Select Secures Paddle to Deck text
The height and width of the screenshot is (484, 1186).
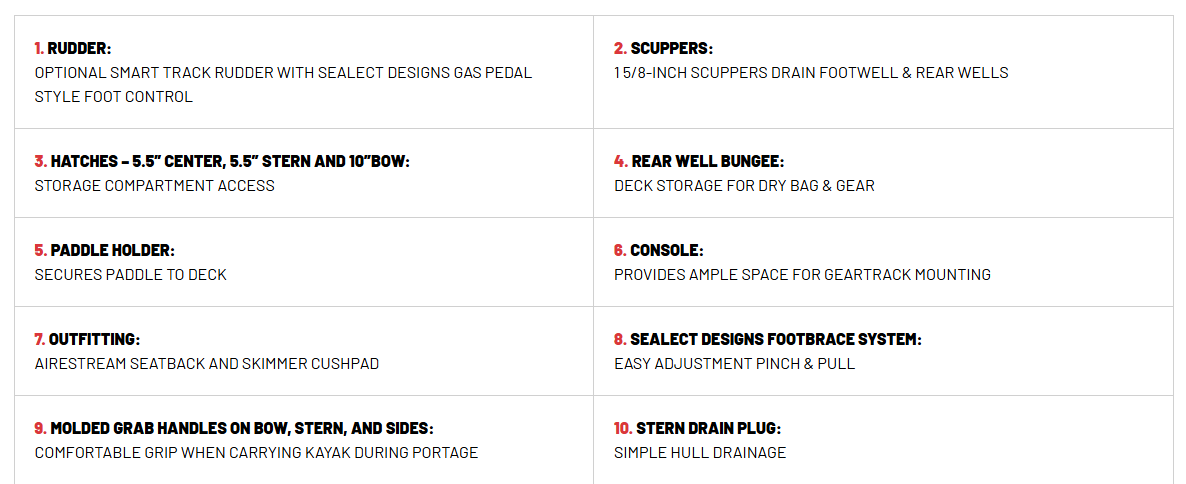tap(130, 275)
